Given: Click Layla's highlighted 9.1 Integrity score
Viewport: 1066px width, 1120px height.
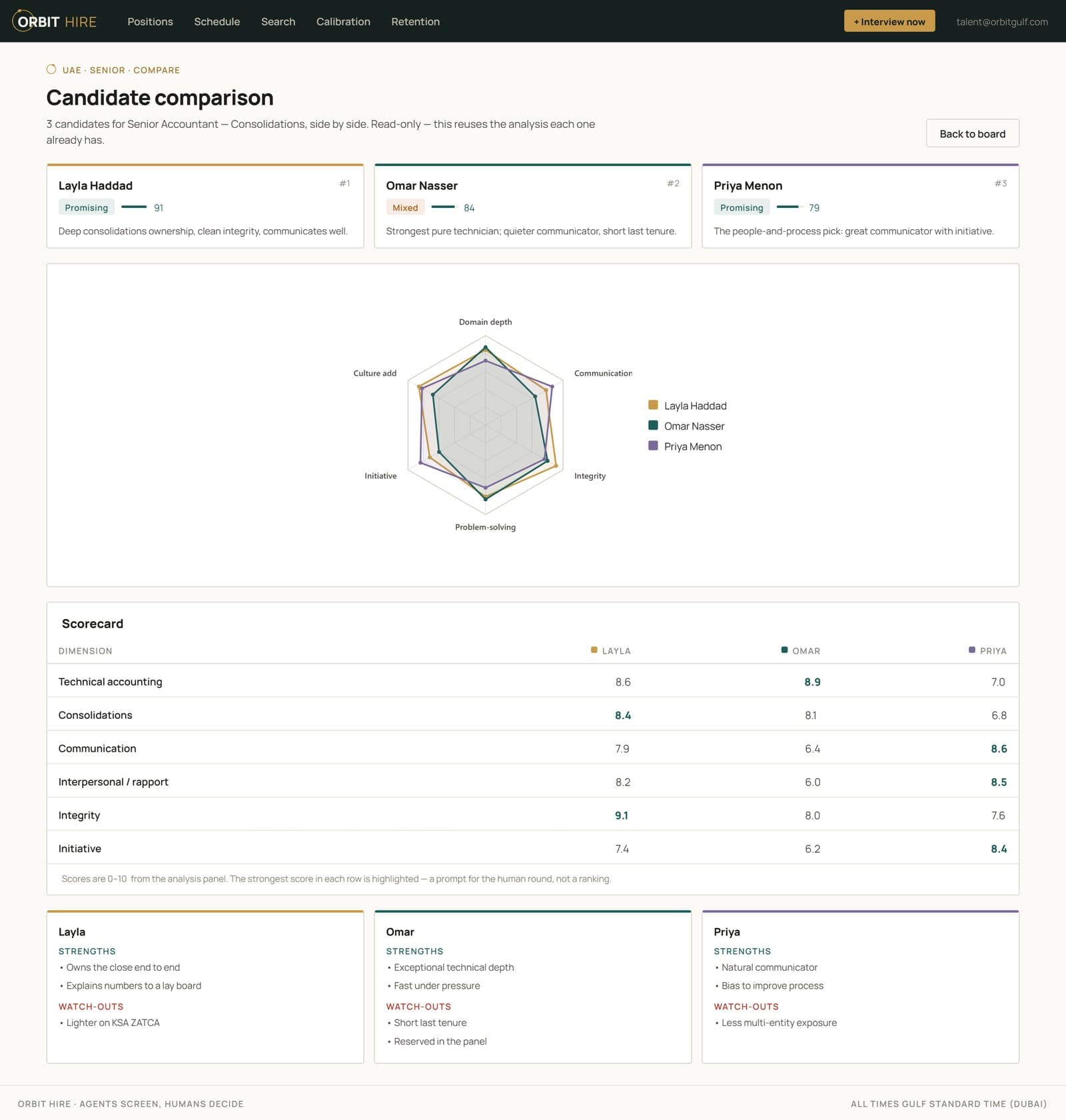Looking at the screenshot, I should (622, 815).
